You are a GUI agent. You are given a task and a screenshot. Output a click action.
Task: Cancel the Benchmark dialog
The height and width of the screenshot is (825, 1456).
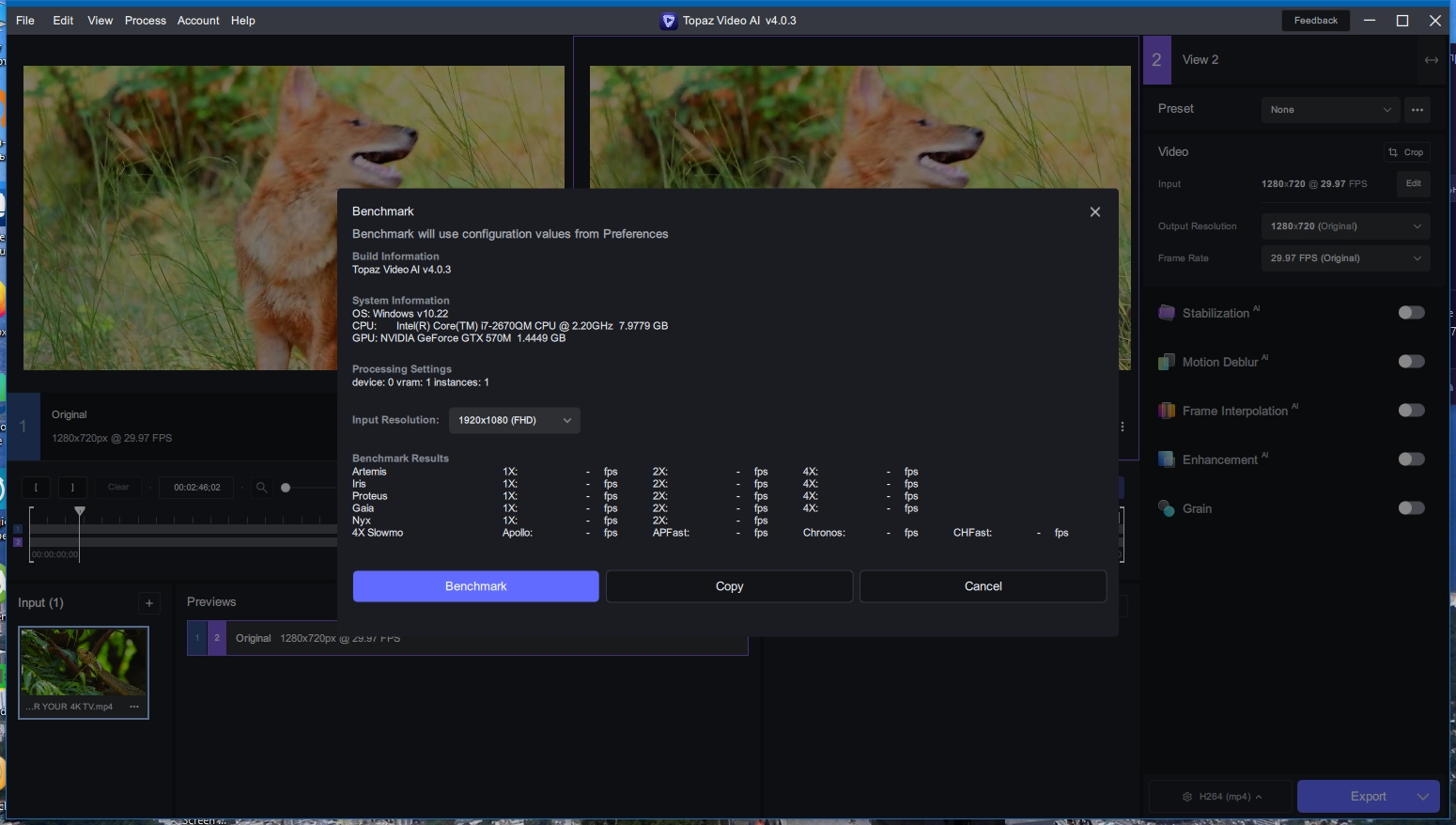coord(984,586)
